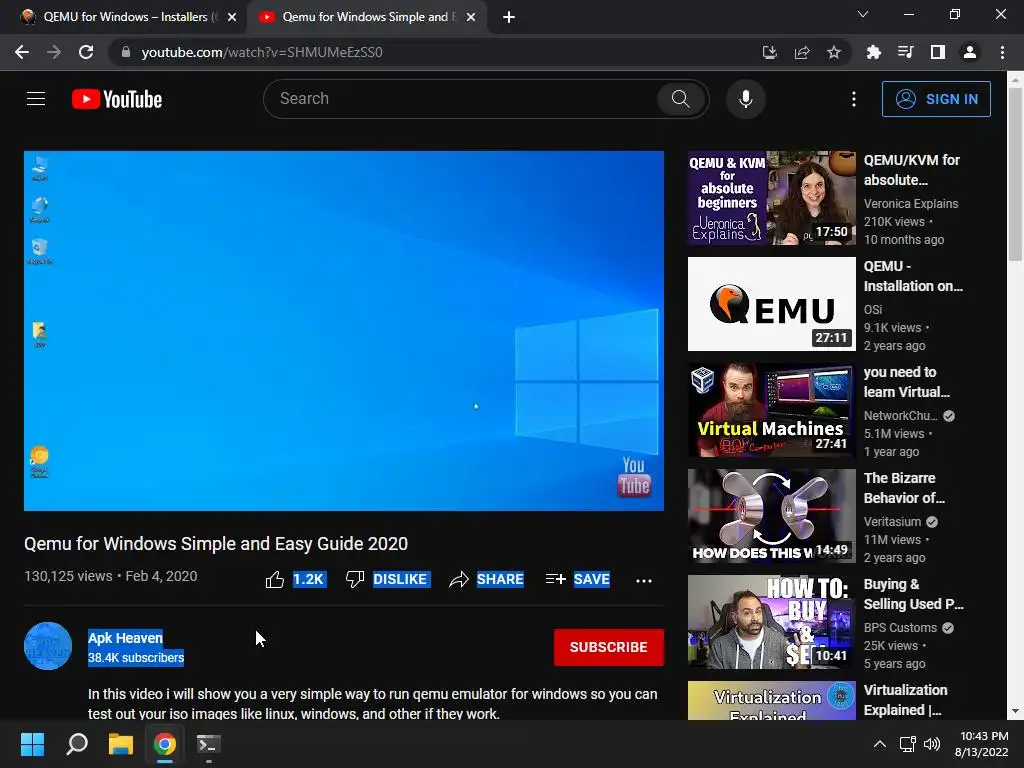
Task: Open QEMU Installation video thumbnail
Action: coord(771,304)
